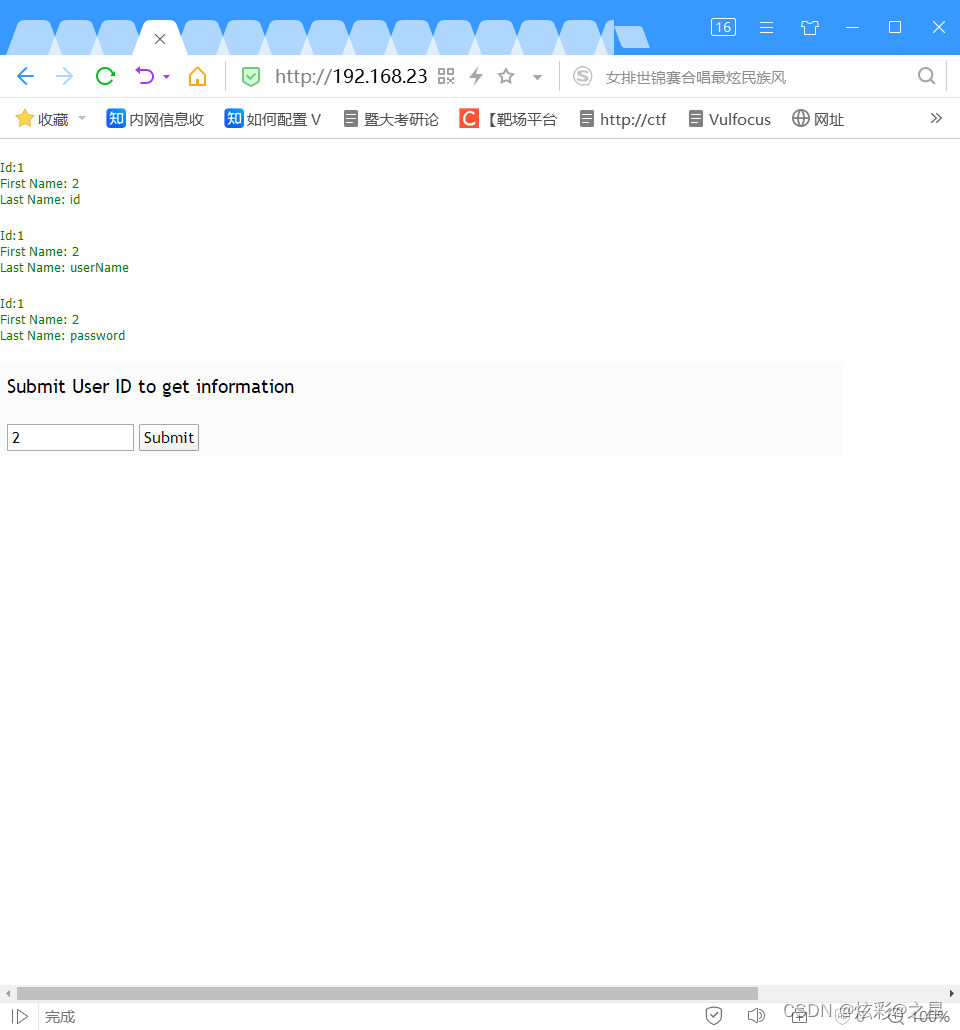This screenshot has height=1030, width=960.
Task: Click the Submit button
Action: pos(168,437)
